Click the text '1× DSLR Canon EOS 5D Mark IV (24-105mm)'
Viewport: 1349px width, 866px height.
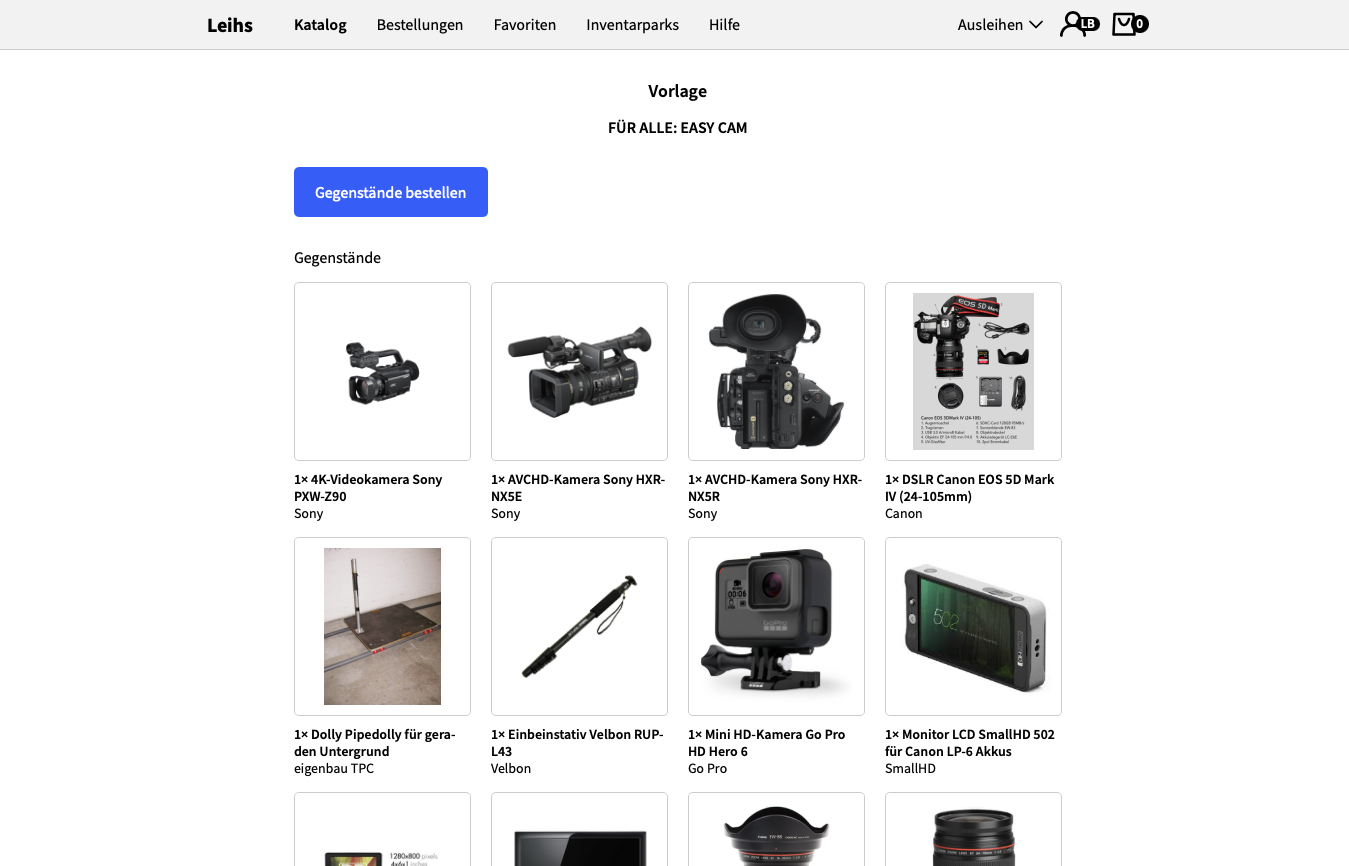tap(970, 488)
